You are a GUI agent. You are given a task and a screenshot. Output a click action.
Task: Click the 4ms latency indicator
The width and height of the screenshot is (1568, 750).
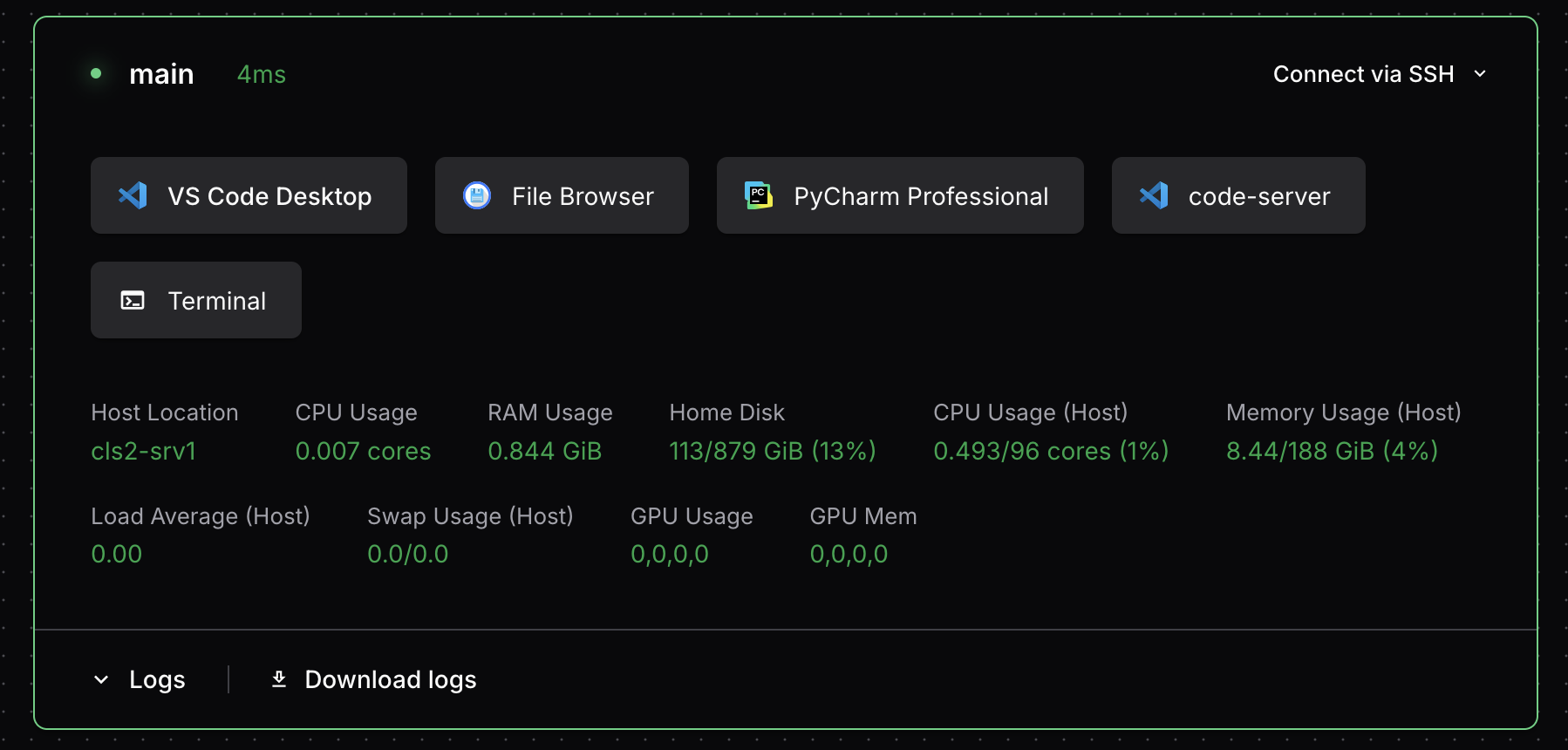pos(262,74)
